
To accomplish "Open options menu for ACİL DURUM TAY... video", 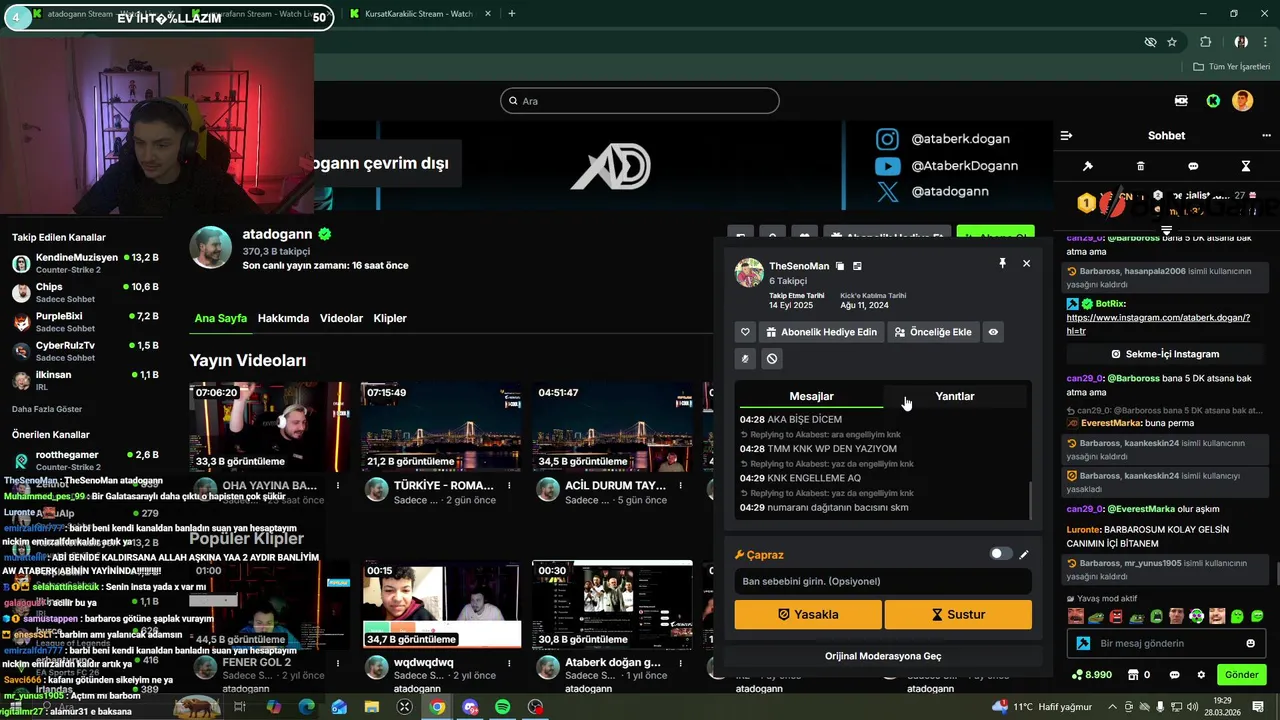I will pos(680,485).
